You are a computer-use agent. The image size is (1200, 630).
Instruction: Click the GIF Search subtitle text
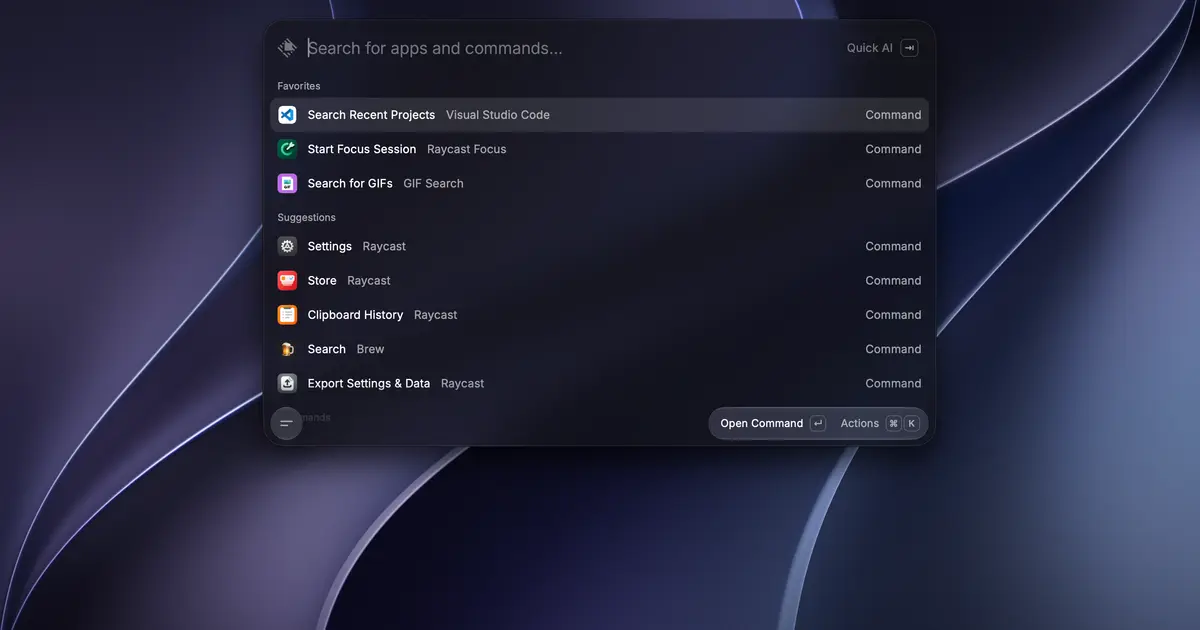click(433, 183)
